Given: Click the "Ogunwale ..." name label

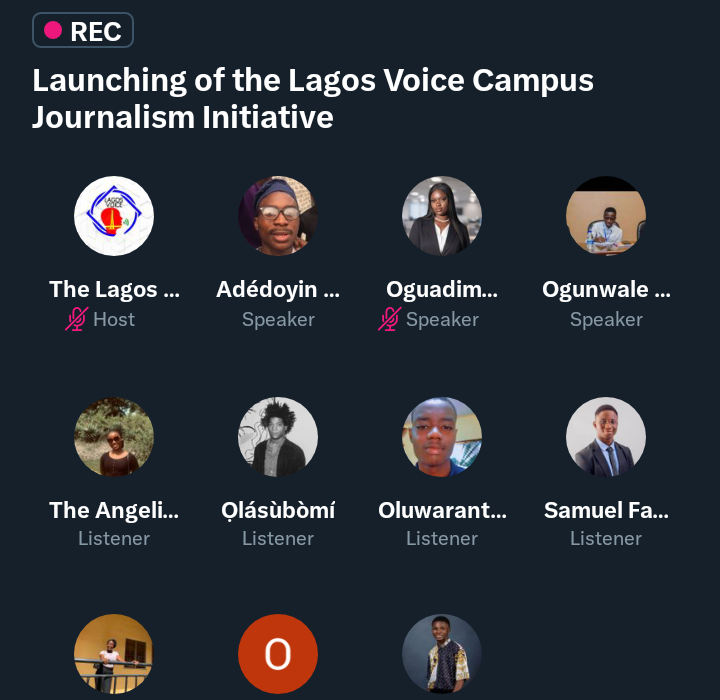Looking at the screenshot, I should tap(606, 290).
